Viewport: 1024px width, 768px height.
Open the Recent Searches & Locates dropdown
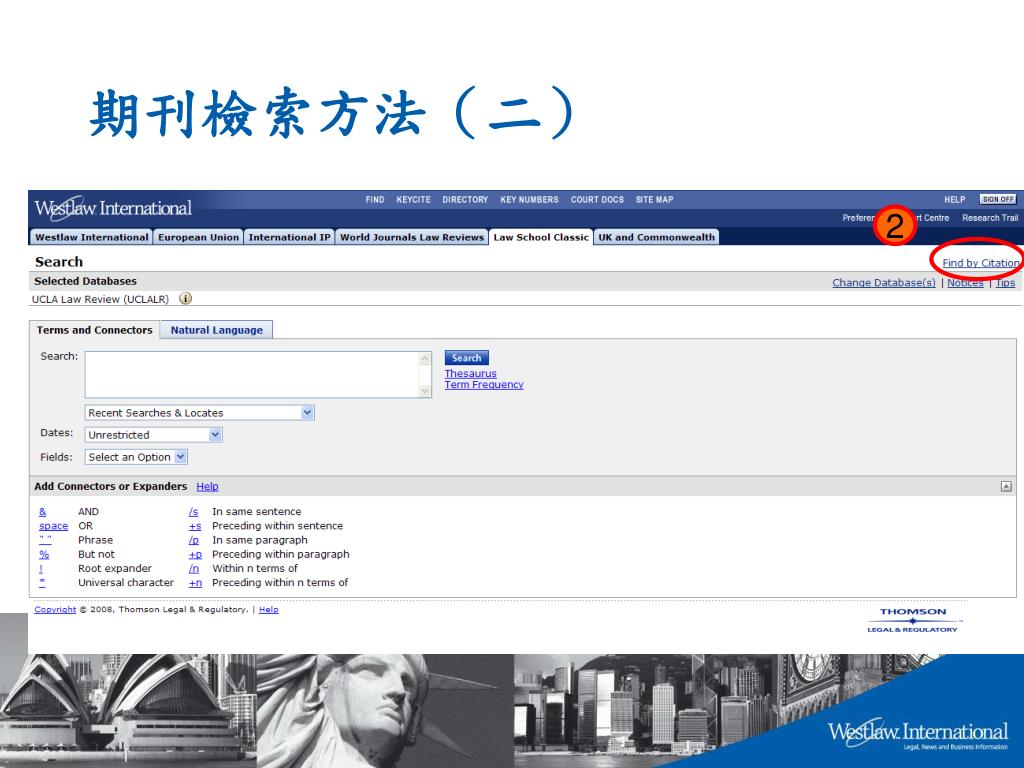[200, 413]
